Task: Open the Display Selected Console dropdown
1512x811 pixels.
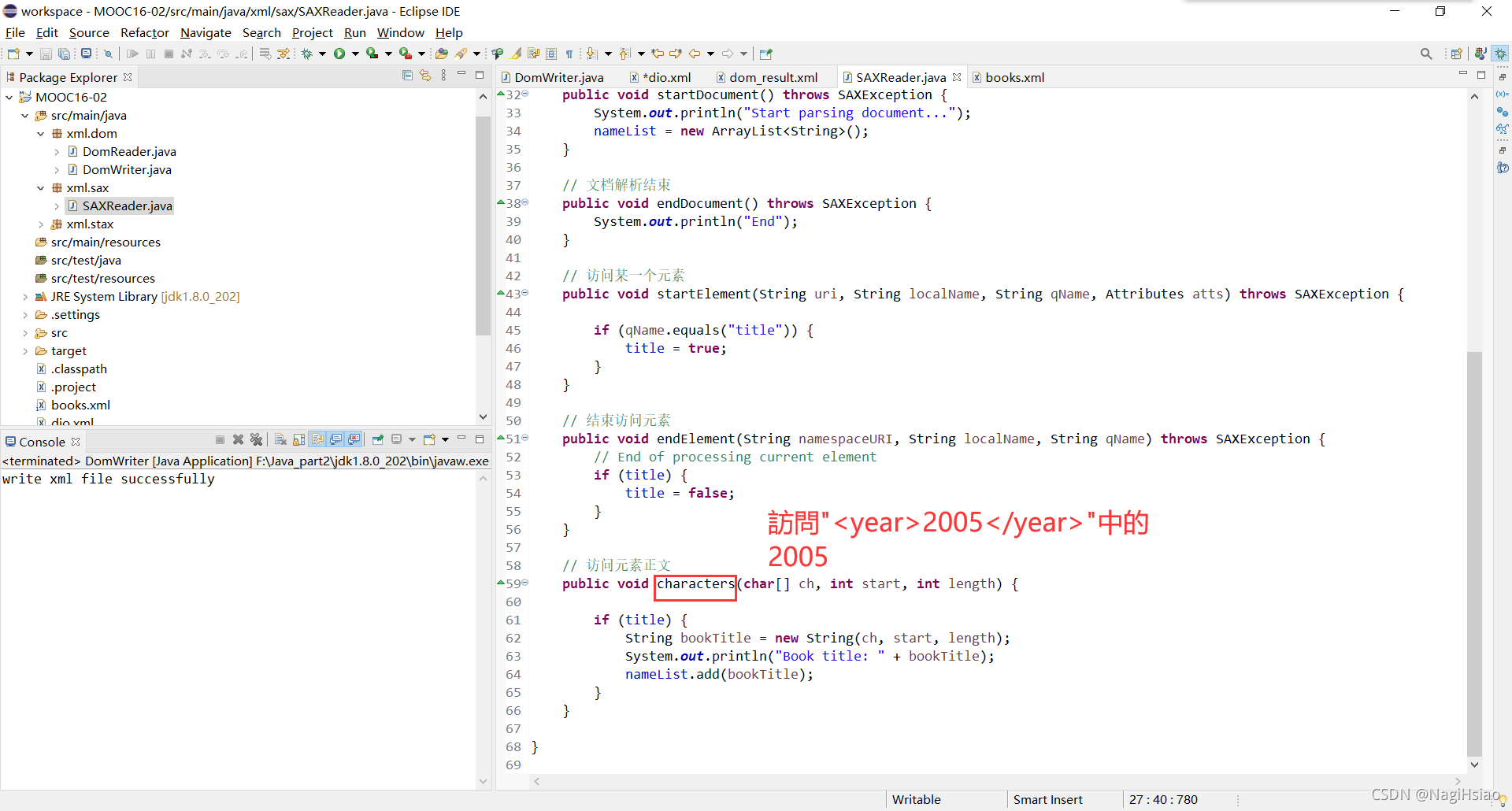Action: tap(411, 439)
